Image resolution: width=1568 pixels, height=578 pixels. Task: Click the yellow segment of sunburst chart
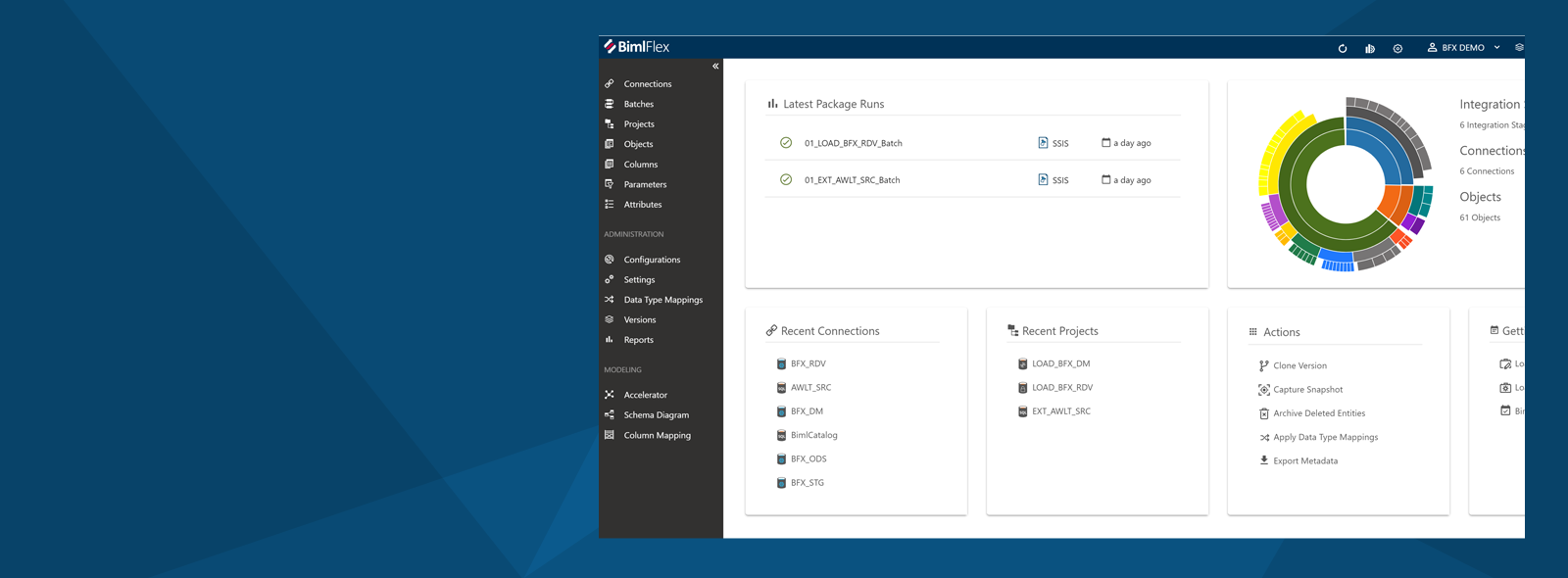(1274, 157)
